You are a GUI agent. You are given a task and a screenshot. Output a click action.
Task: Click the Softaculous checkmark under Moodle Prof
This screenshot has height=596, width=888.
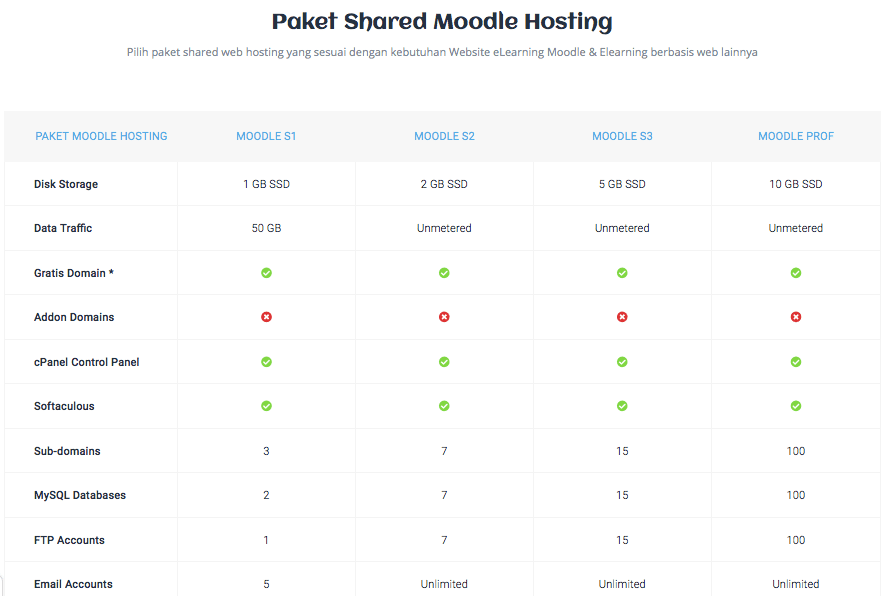796,406
